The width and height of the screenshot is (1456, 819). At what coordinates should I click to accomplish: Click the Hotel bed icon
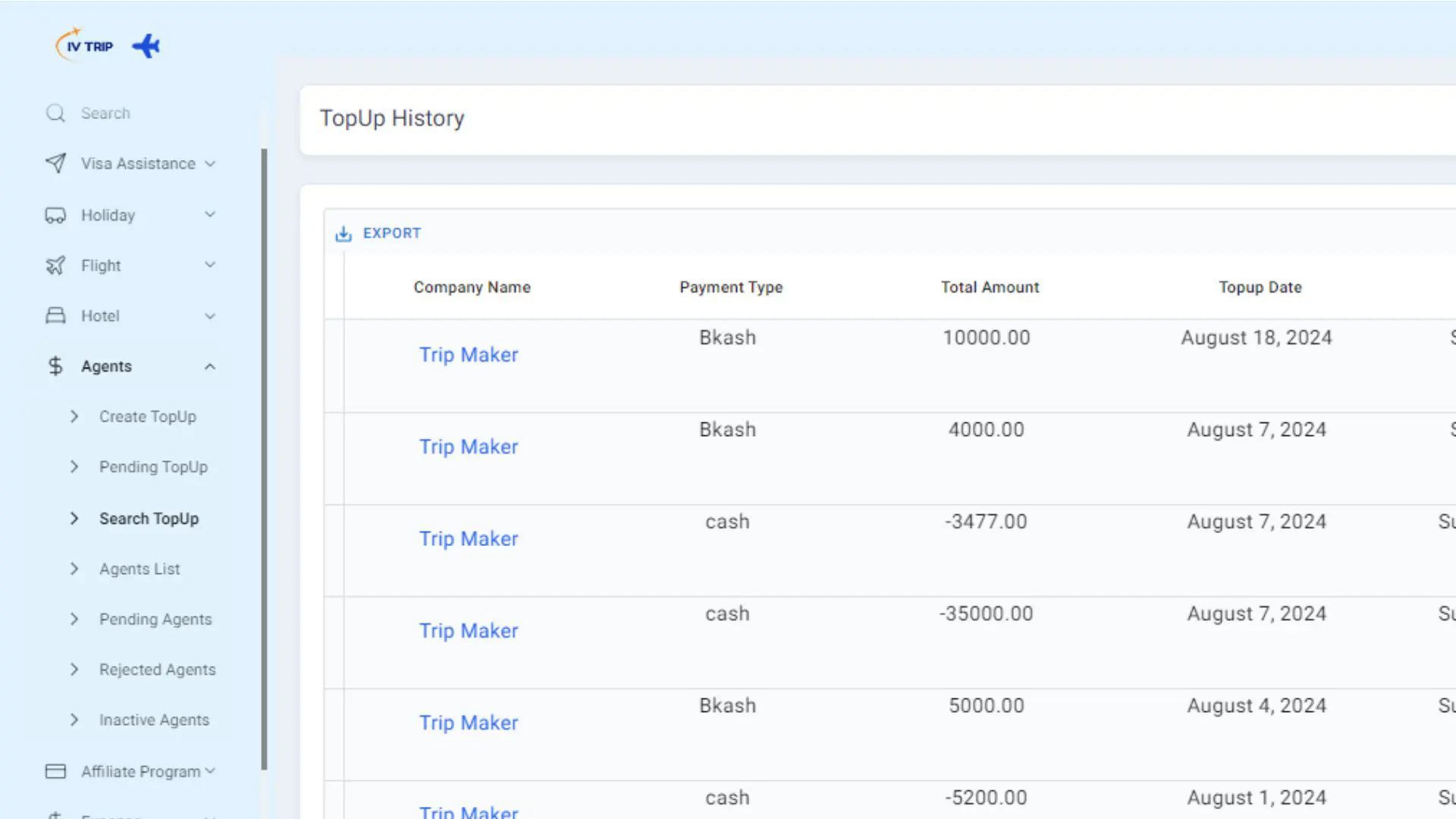[x=55, y=315]
